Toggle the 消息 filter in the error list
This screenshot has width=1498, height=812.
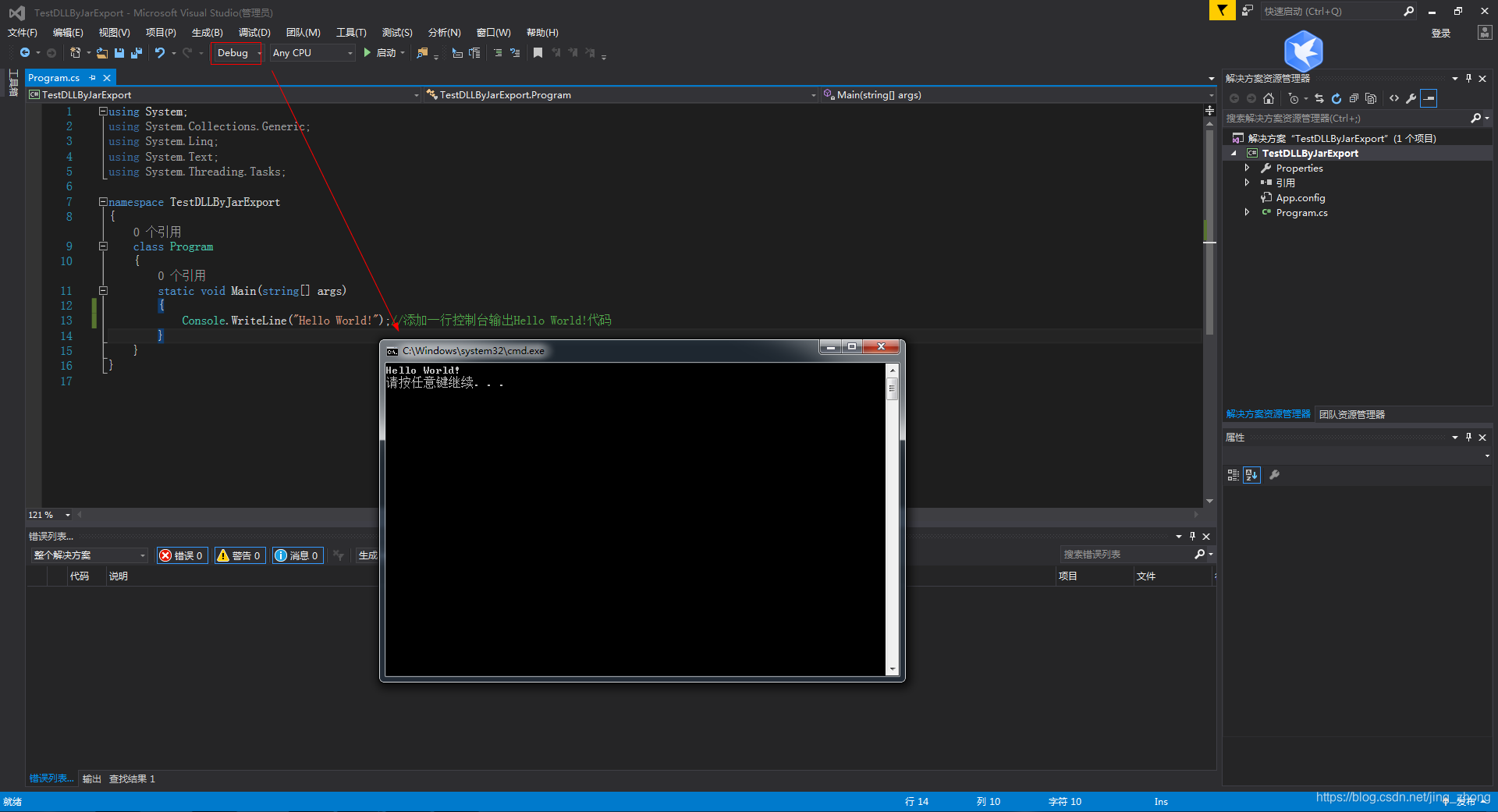(297, 555)
